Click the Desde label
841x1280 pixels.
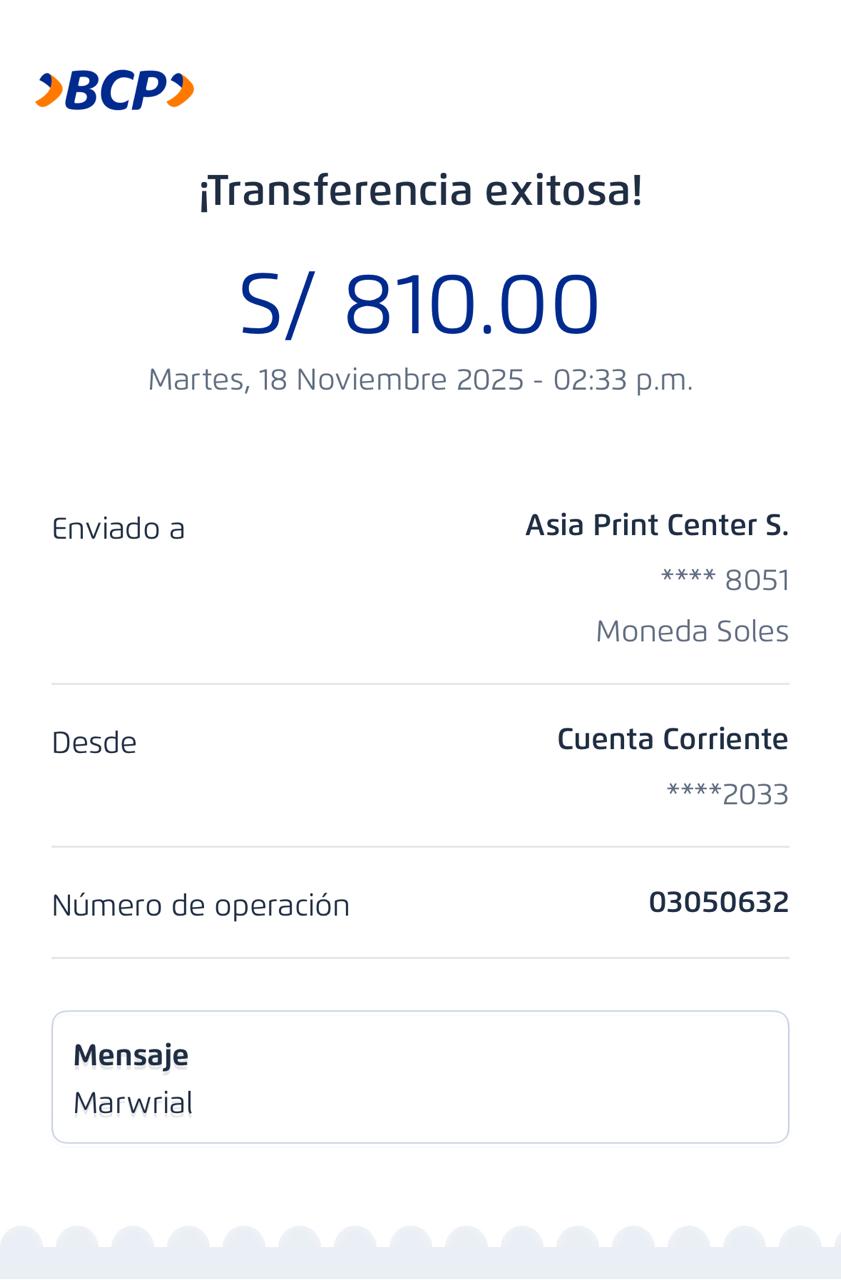[x=94, y=742]
